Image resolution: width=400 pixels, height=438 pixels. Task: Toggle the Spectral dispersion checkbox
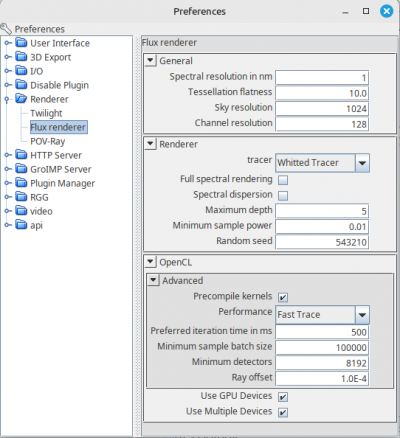(283, 196)
